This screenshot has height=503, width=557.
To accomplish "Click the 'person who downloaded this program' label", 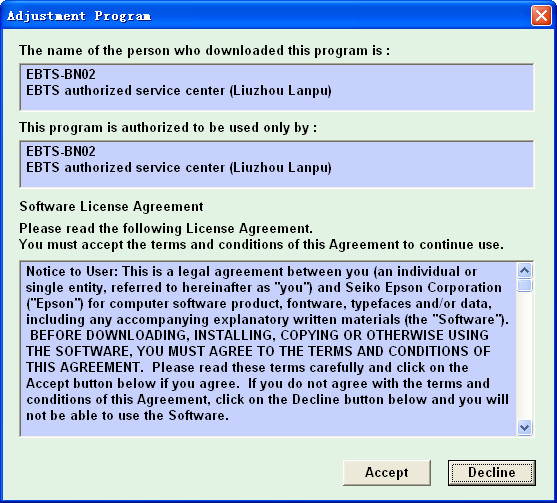I will click(204, 50).
